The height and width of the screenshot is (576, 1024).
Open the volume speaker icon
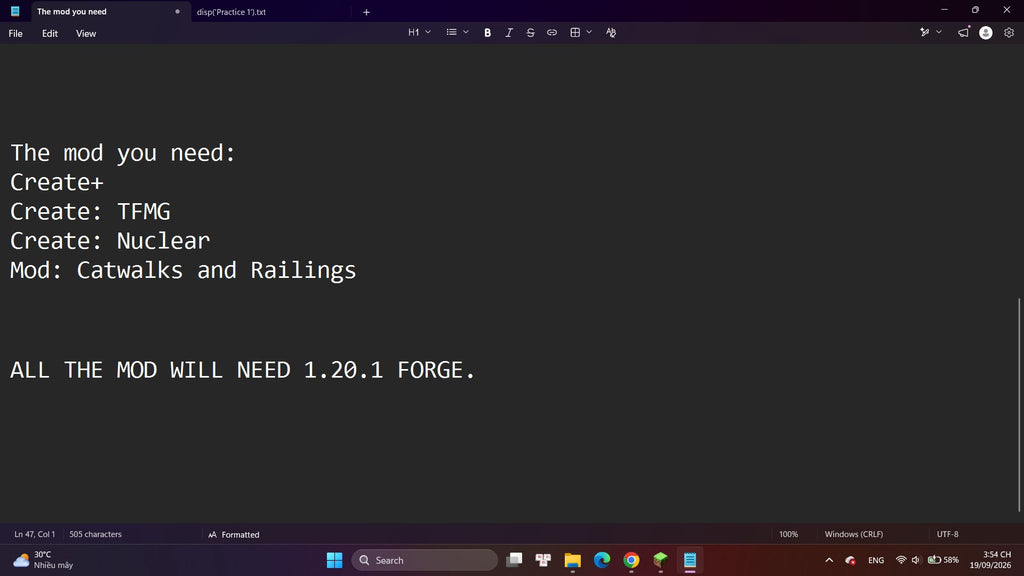916,560
